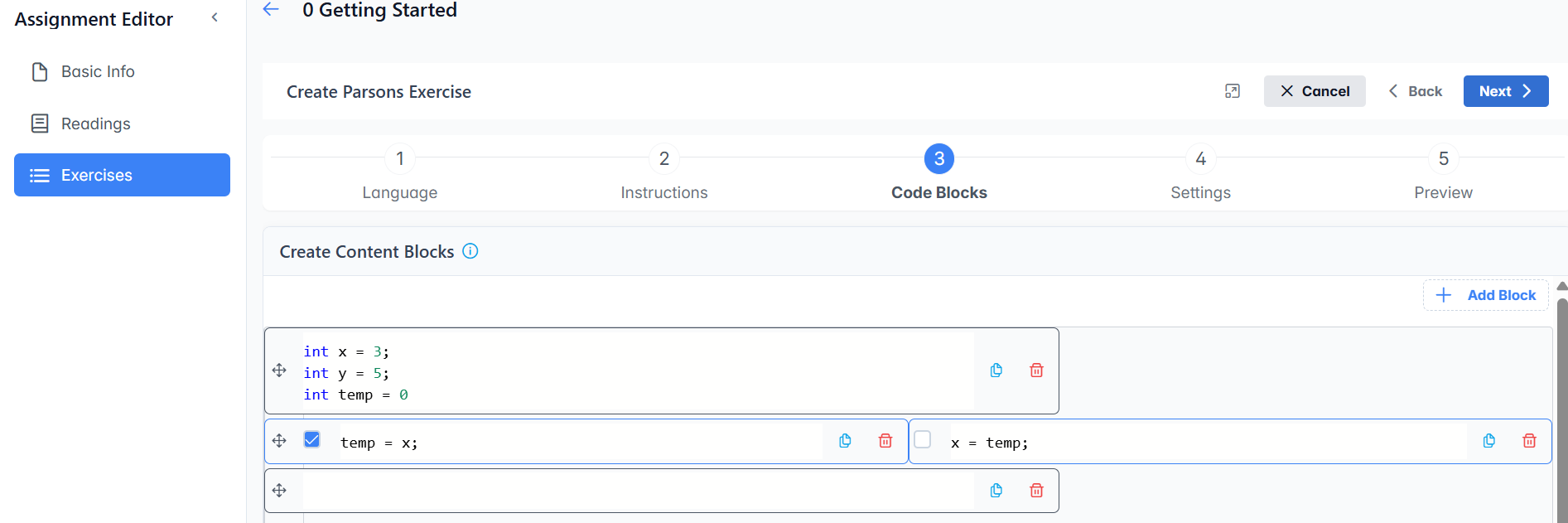The width and height of the screenshot is (1568, 523).
Task: Collapse the Assignment Editor sidebar
Action: point(215,17)
